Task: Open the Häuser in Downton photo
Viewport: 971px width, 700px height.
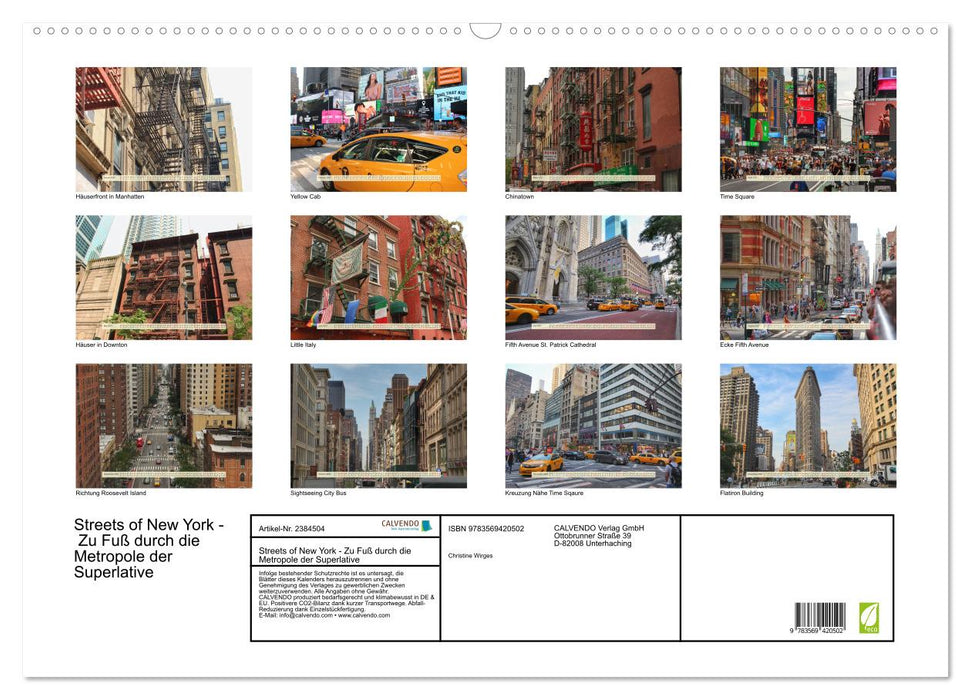Action: point(163,277)
